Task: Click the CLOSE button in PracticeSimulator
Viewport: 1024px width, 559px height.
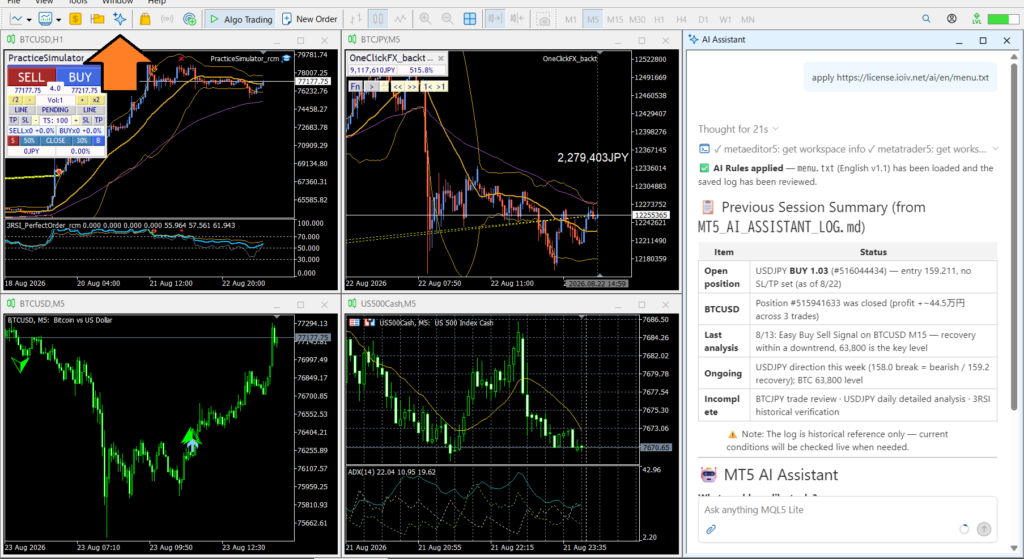Action: pyautogui.click(x=55, y=140)
